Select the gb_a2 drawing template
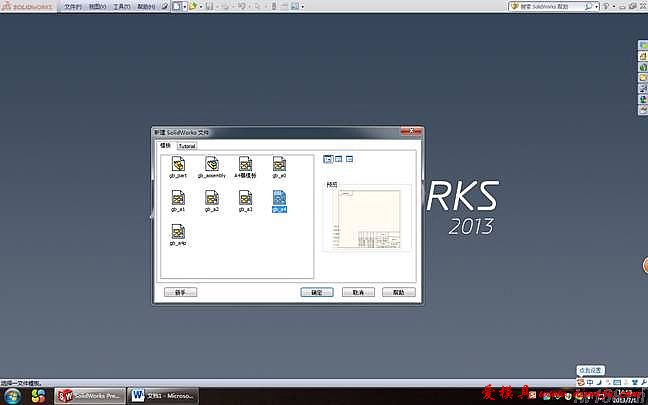Image resolution: width=648 pixels, height=405 pixels. click(212, 198)
